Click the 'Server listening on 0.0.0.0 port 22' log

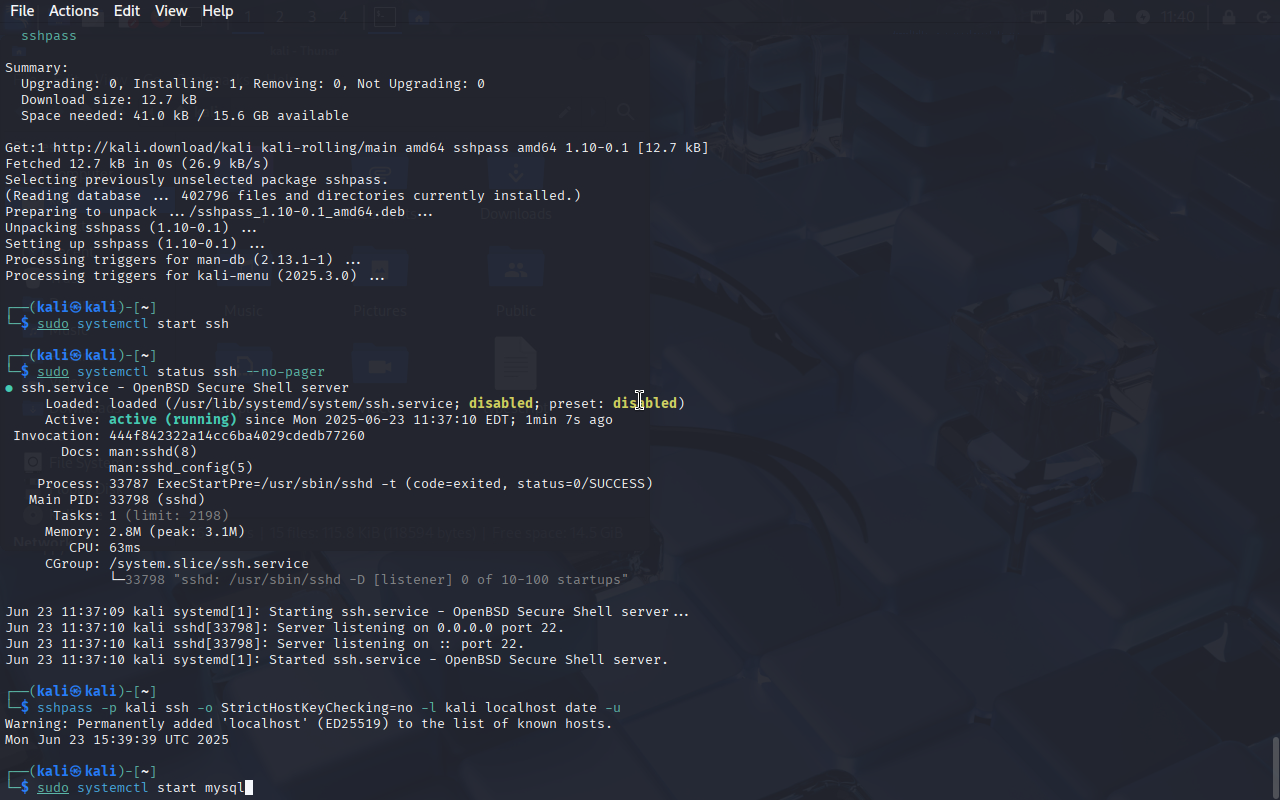coord(285,628)
